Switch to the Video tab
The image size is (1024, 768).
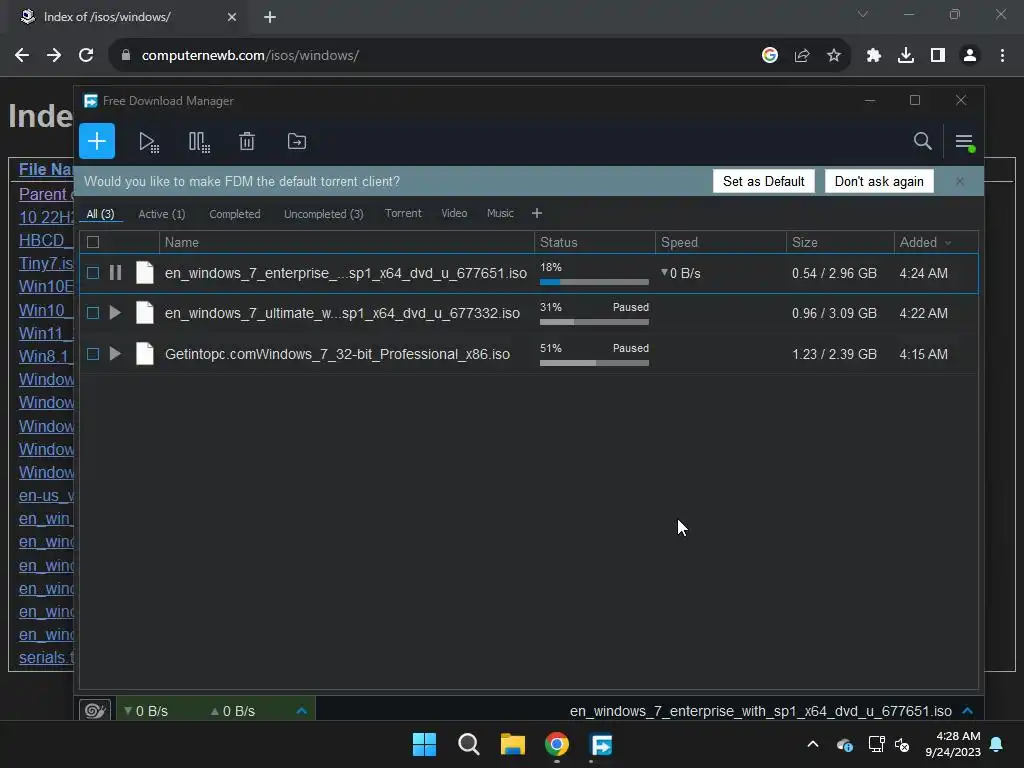(454, 214)
